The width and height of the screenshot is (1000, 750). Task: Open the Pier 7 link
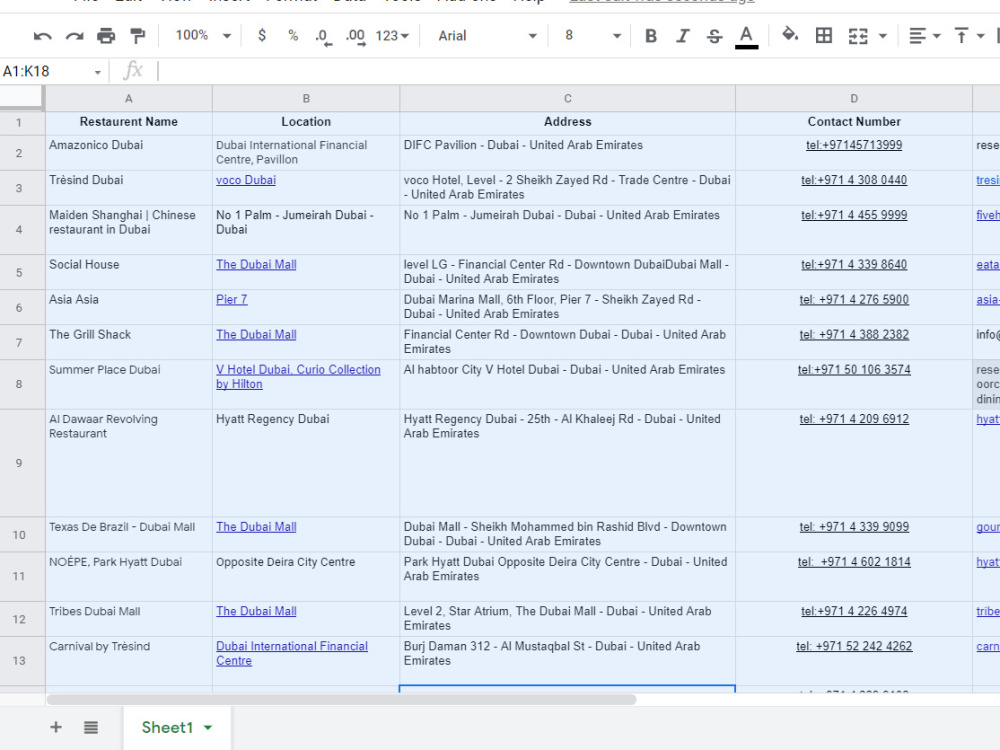tap(232, 299)
